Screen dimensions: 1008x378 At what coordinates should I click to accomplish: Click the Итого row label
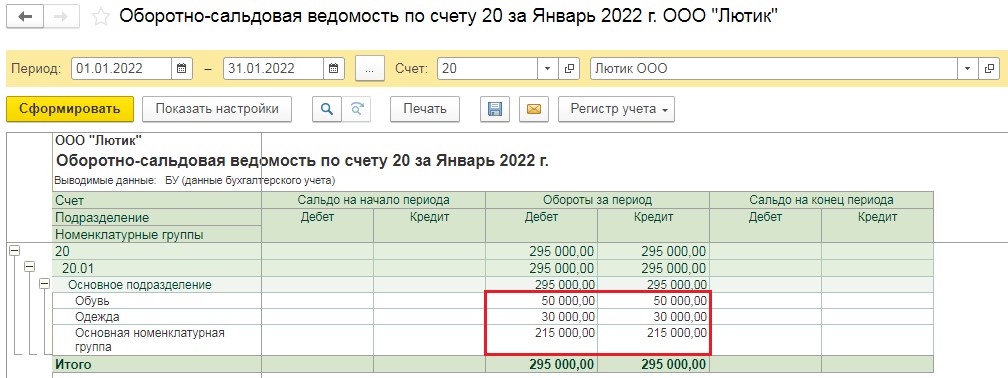73,364
